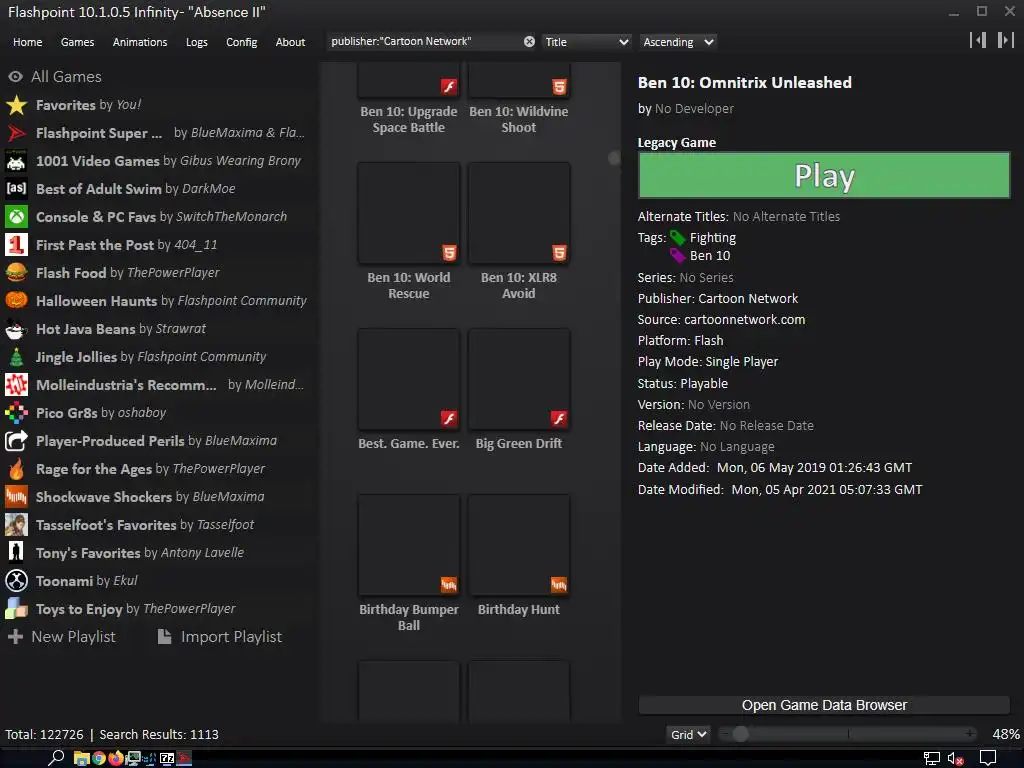Click the Toys to Enjoy blocks icon

pyautogui.click(x=16, y=609)
